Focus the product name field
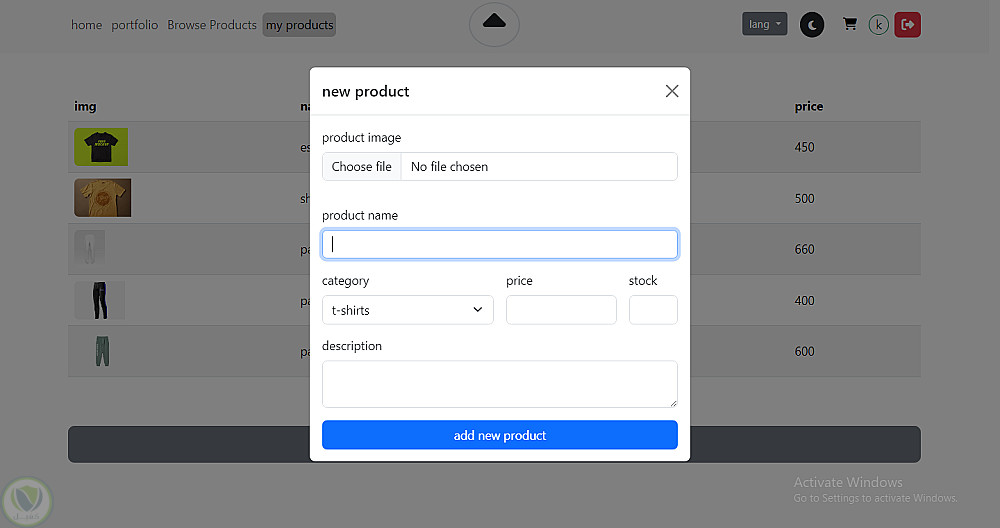Viewport: 1000px width, 528px height. [499, 244]
